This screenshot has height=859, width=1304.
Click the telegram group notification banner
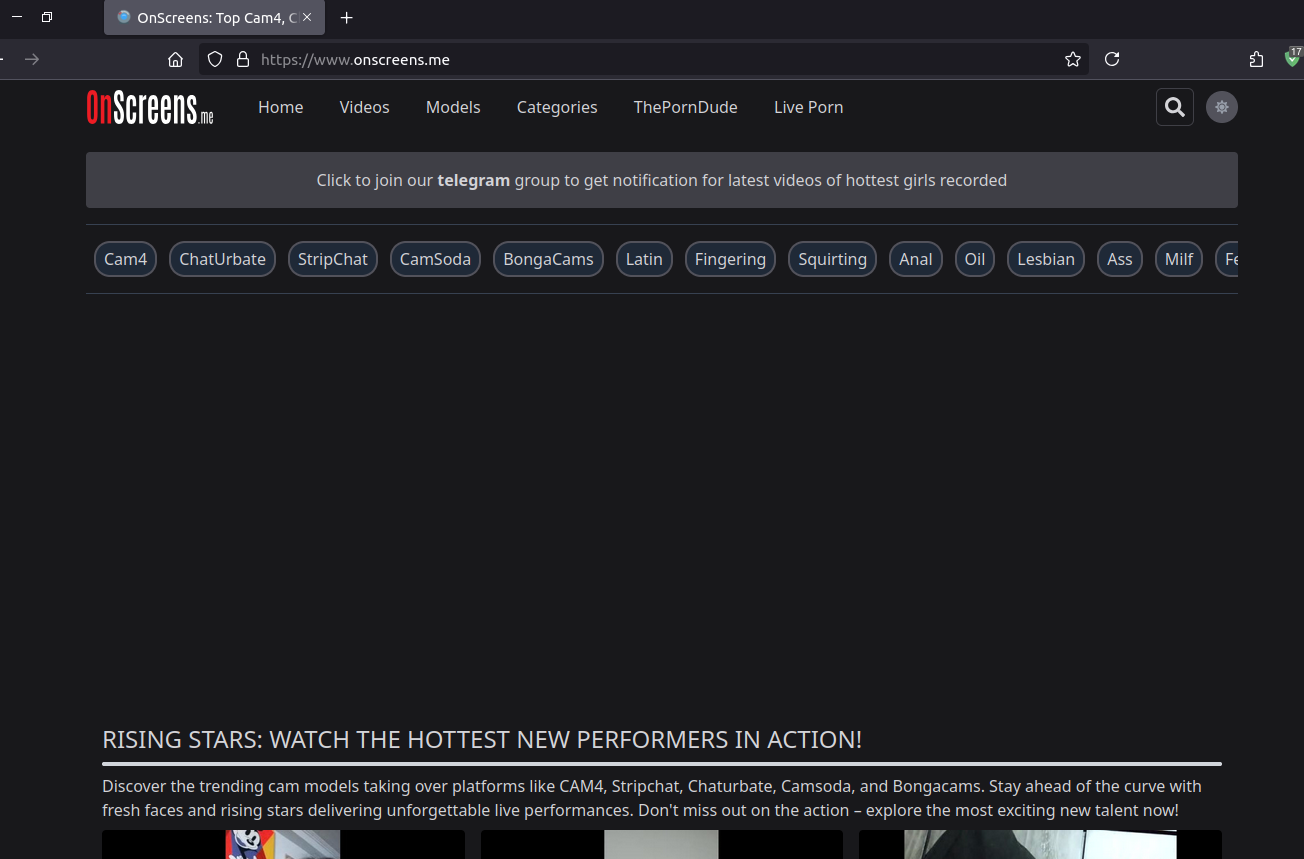661,180
